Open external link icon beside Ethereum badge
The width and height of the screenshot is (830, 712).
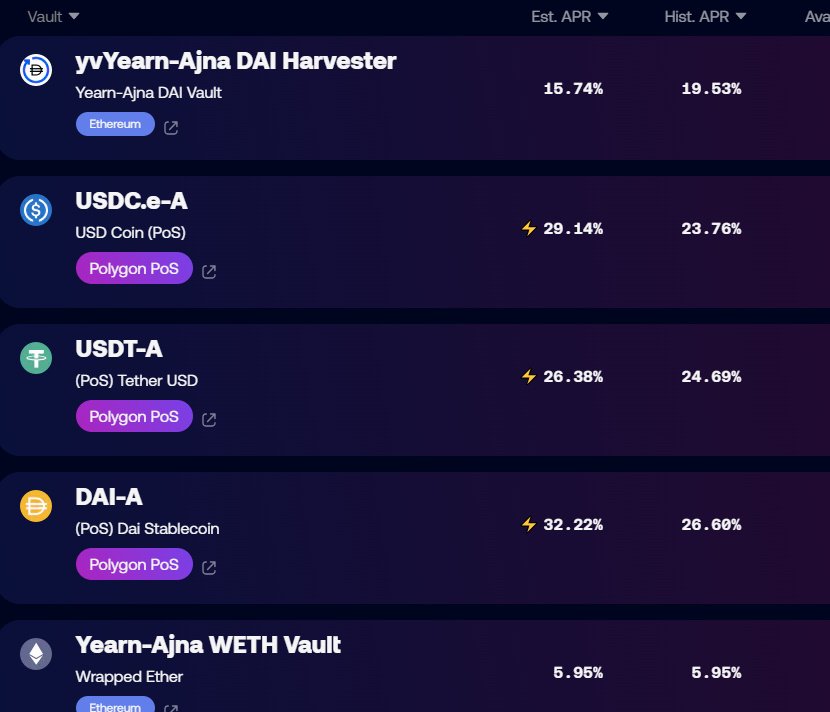[x=171, y=127]
